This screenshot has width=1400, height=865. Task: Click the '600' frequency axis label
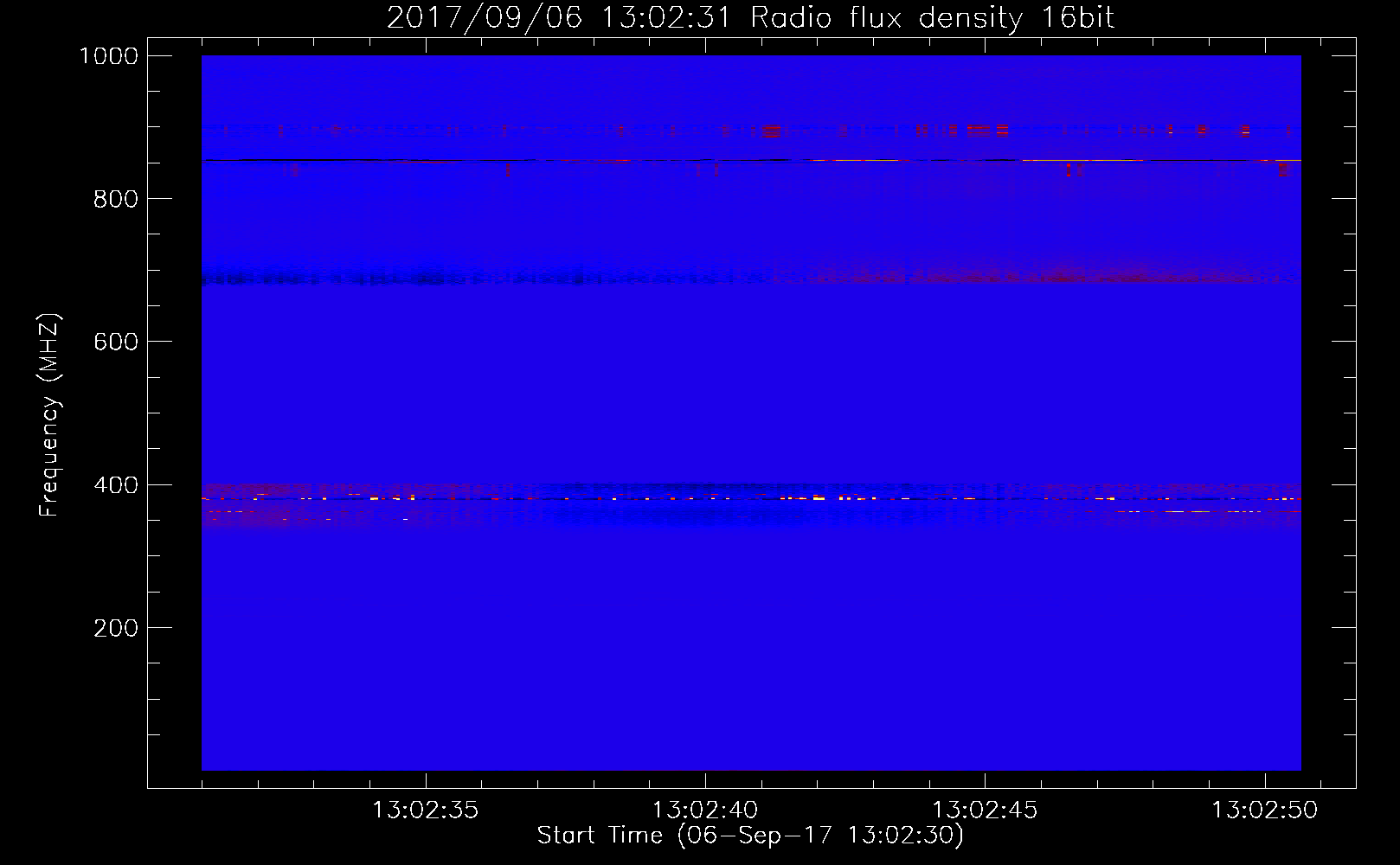[116, 342]
